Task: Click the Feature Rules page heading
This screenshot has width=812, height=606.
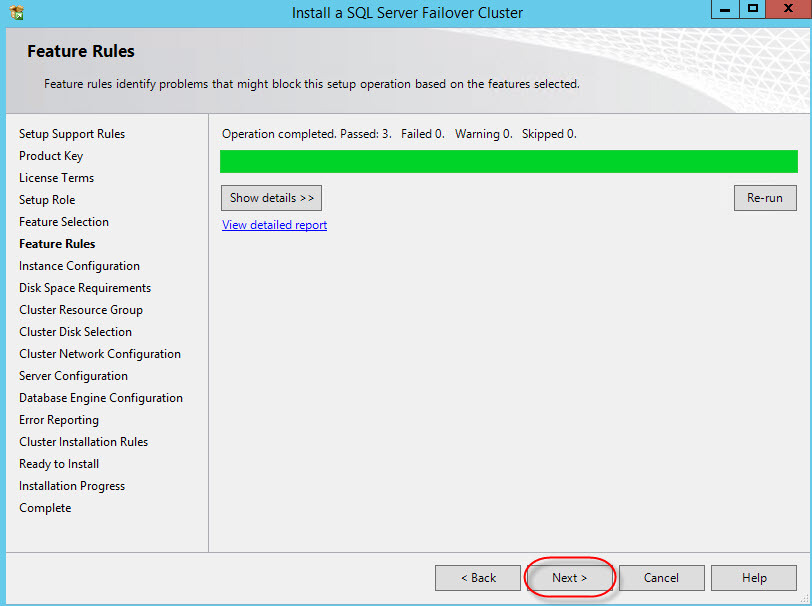Action: click(81, 51)
